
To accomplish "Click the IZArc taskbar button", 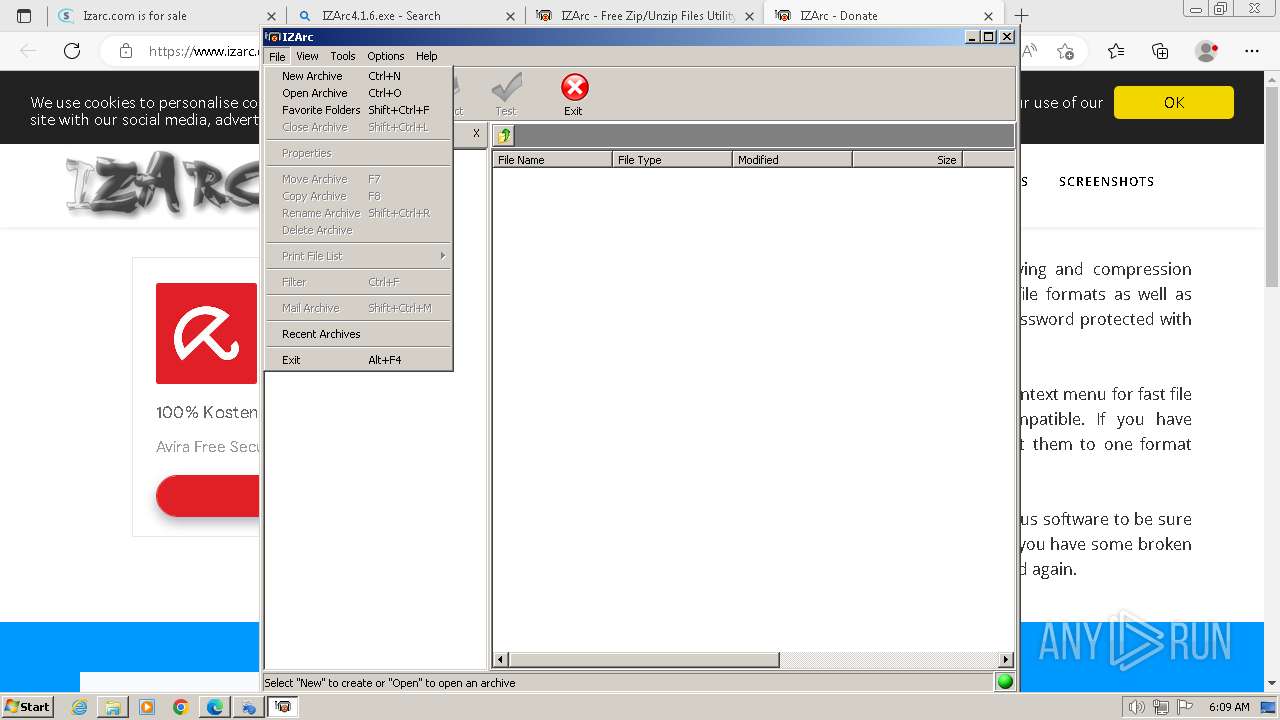I will coord(284,707).
